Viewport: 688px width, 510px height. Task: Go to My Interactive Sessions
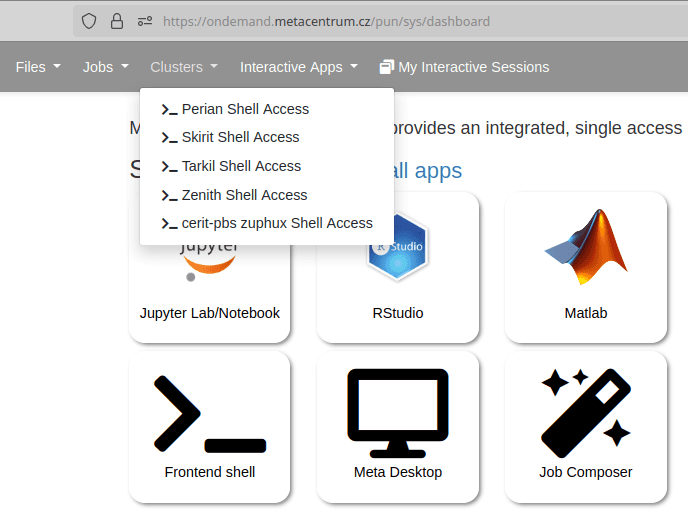(464, 67)
